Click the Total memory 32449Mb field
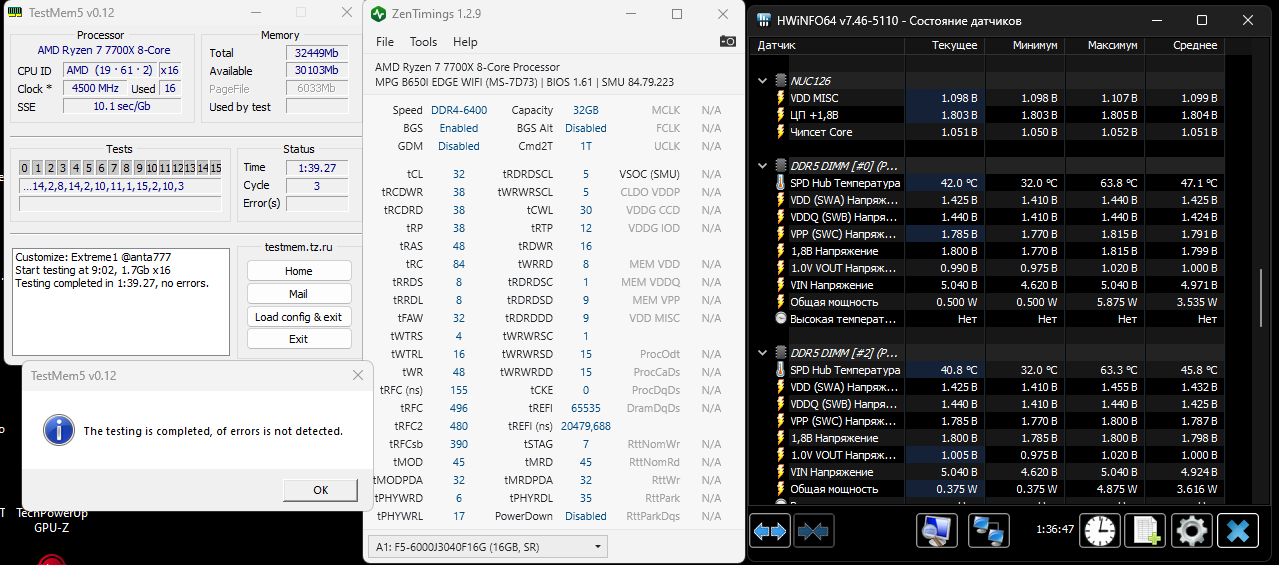Viewport: 1279px width, 565px height. (x=317, y=53)
